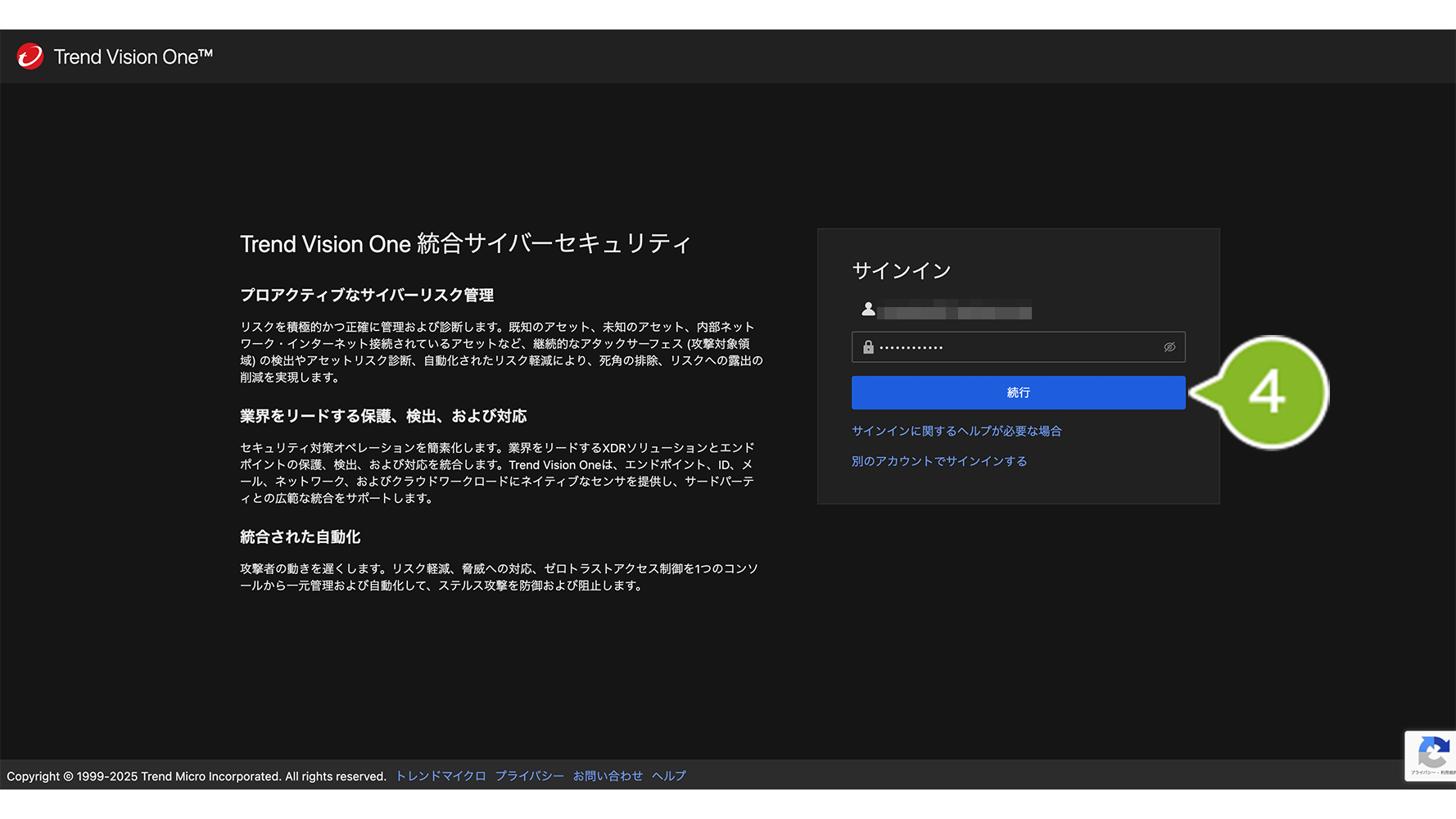This screenshot has height=819, width=1456.
Task: Click the blurred username next to user icon
Action: [x=954, y=312]
